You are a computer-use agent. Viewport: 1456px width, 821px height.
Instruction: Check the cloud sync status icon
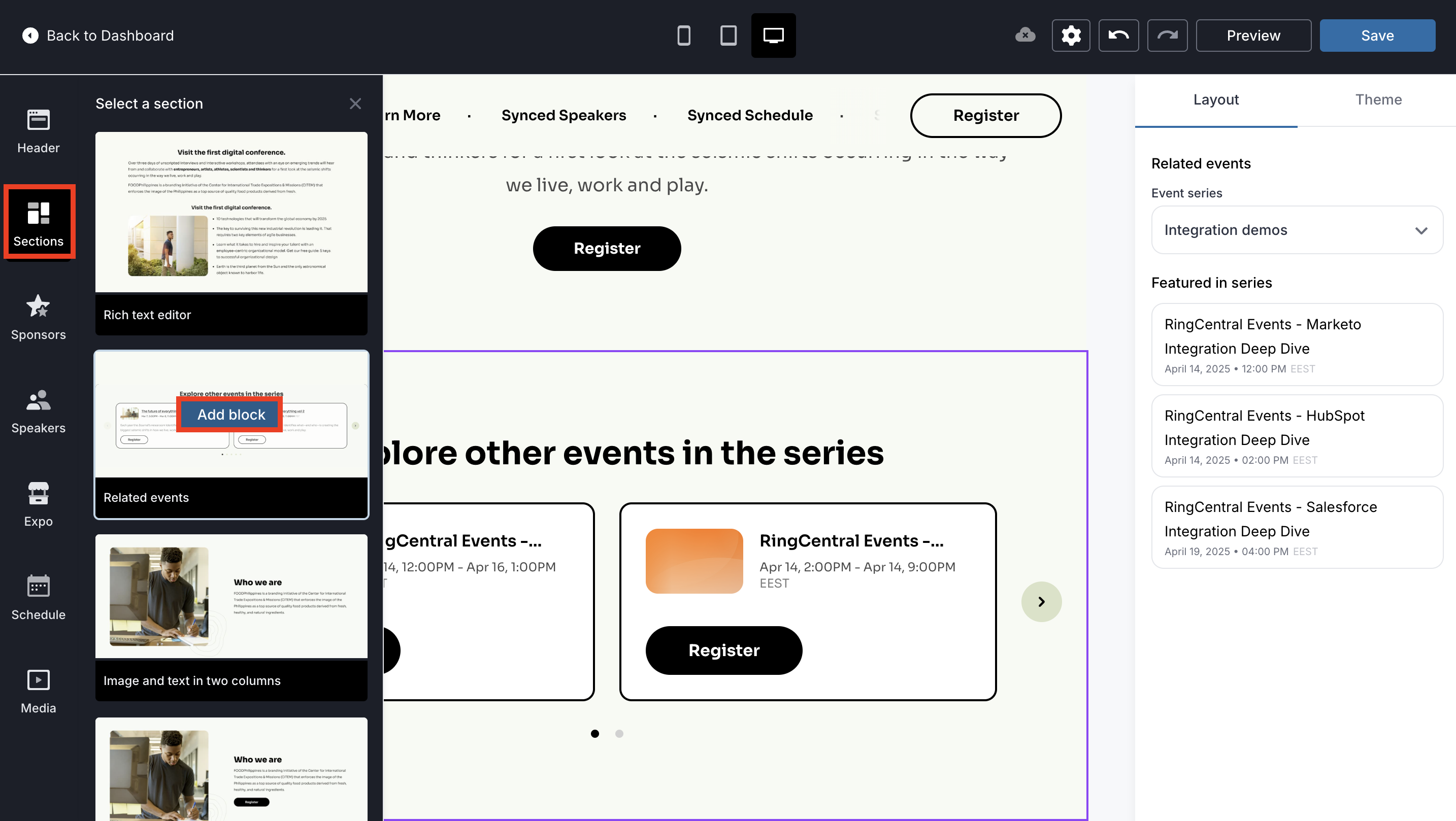tap(1025, 36)
